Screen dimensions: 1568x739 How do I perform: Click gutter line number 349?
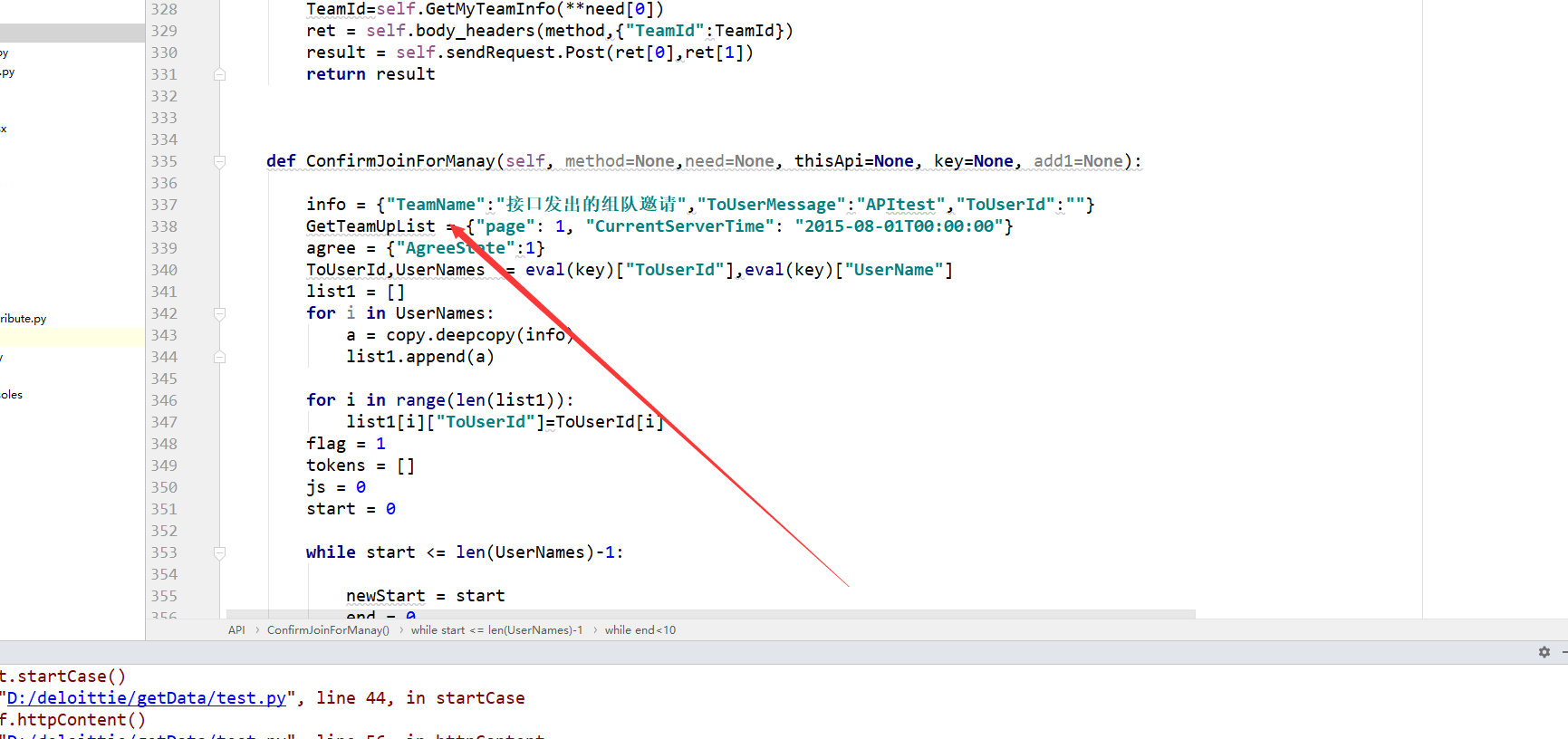[x=164, y=465]
